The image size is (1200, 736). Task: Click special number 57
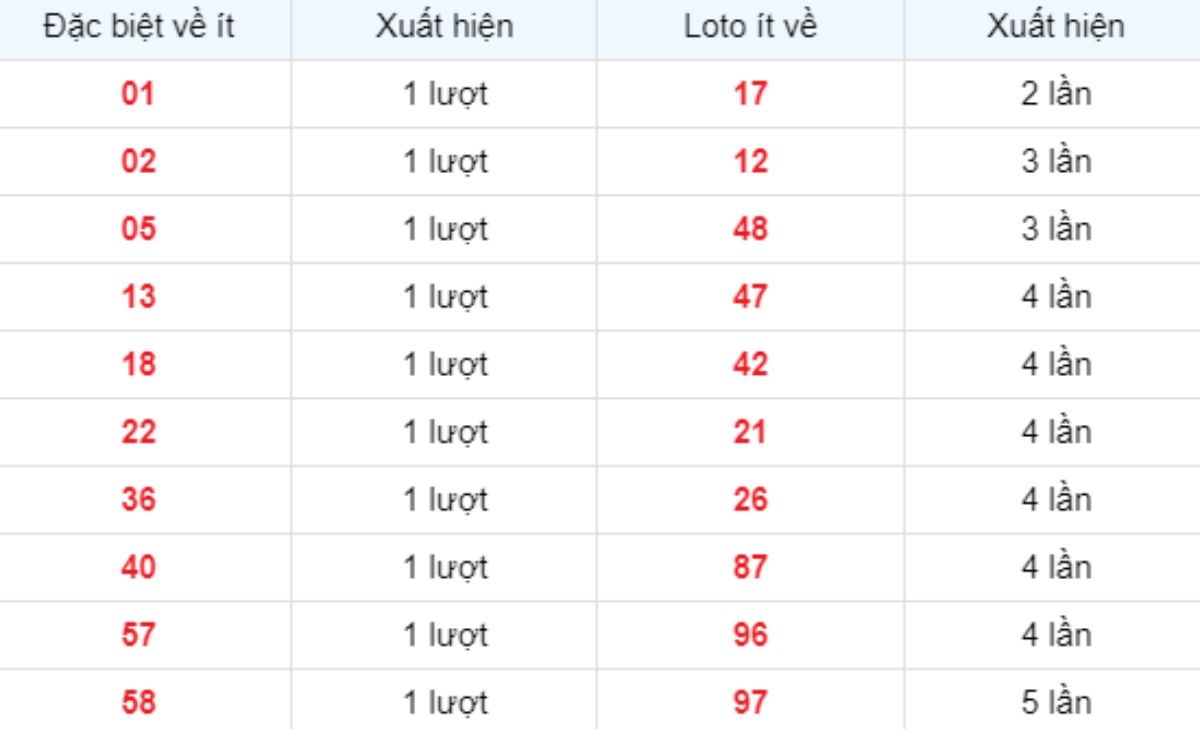pos(139,635)
